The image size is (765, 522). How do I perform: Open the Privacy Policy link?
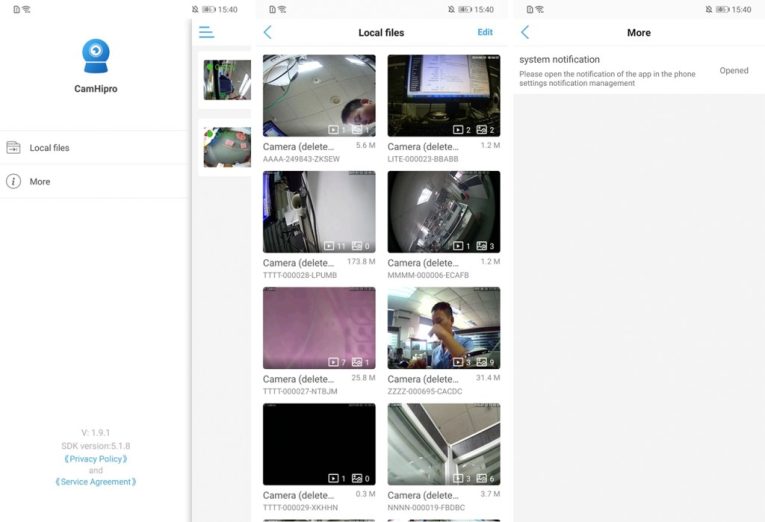(x=96, y=459)
